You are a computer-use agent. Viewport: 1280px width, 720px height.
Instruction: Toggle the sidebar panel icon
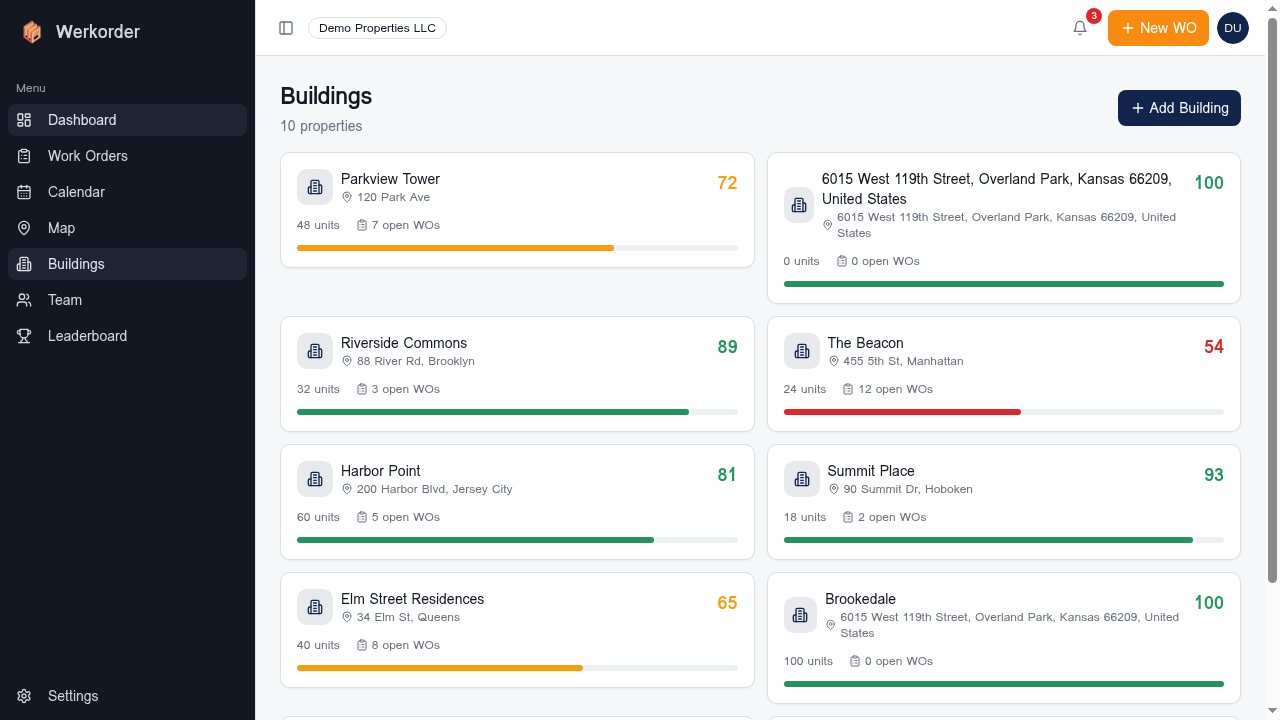click(x=286, y=28)
